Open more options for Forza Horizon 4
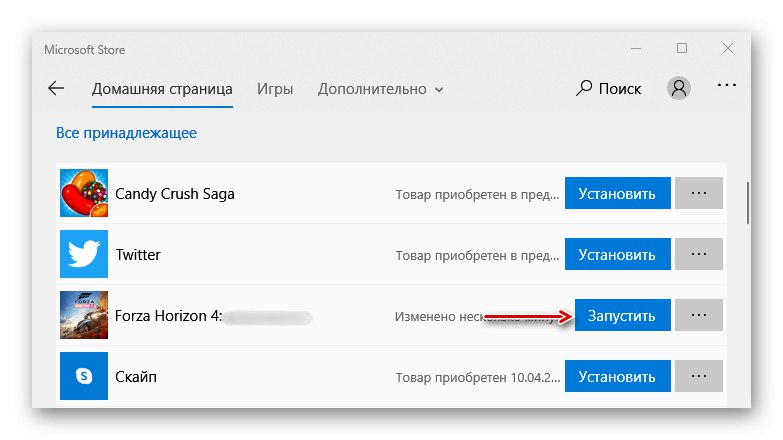Image resolution: width=783 pixels, height=440 pixels. [699, 315]
